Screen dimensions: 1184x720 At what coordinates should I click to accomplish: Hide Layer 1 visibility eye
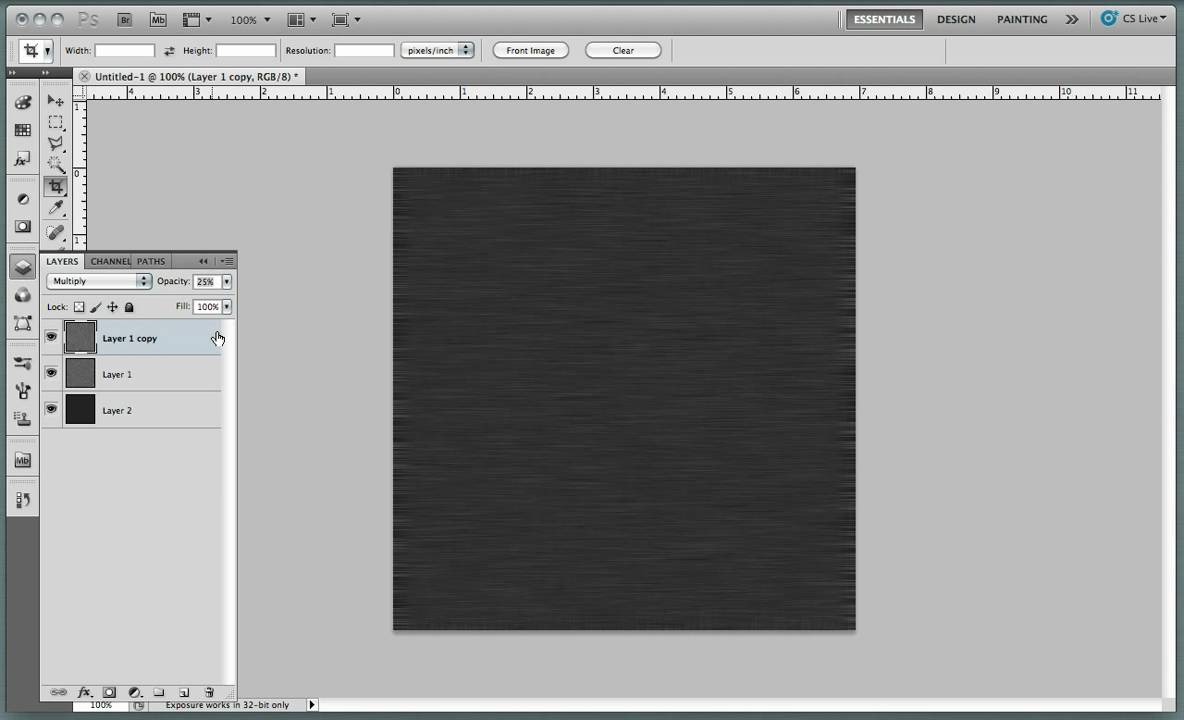tap(51, 373)
